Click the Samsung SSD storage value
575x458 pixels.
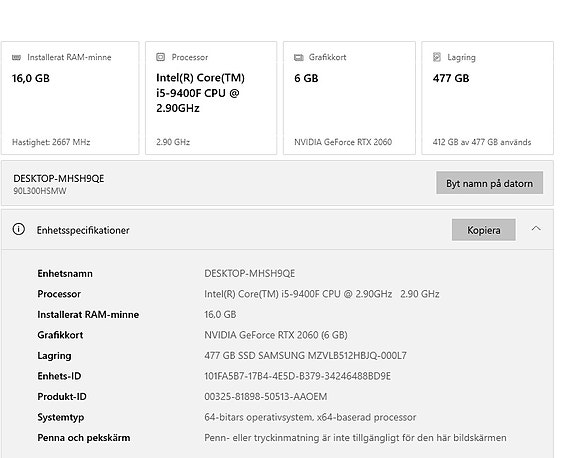coord(305,355)
